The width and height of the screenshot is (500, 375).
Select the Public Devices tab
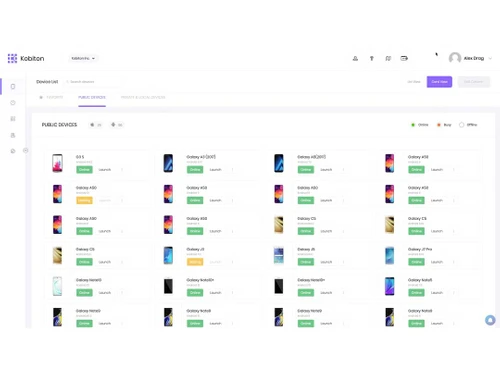coord(92,97)
